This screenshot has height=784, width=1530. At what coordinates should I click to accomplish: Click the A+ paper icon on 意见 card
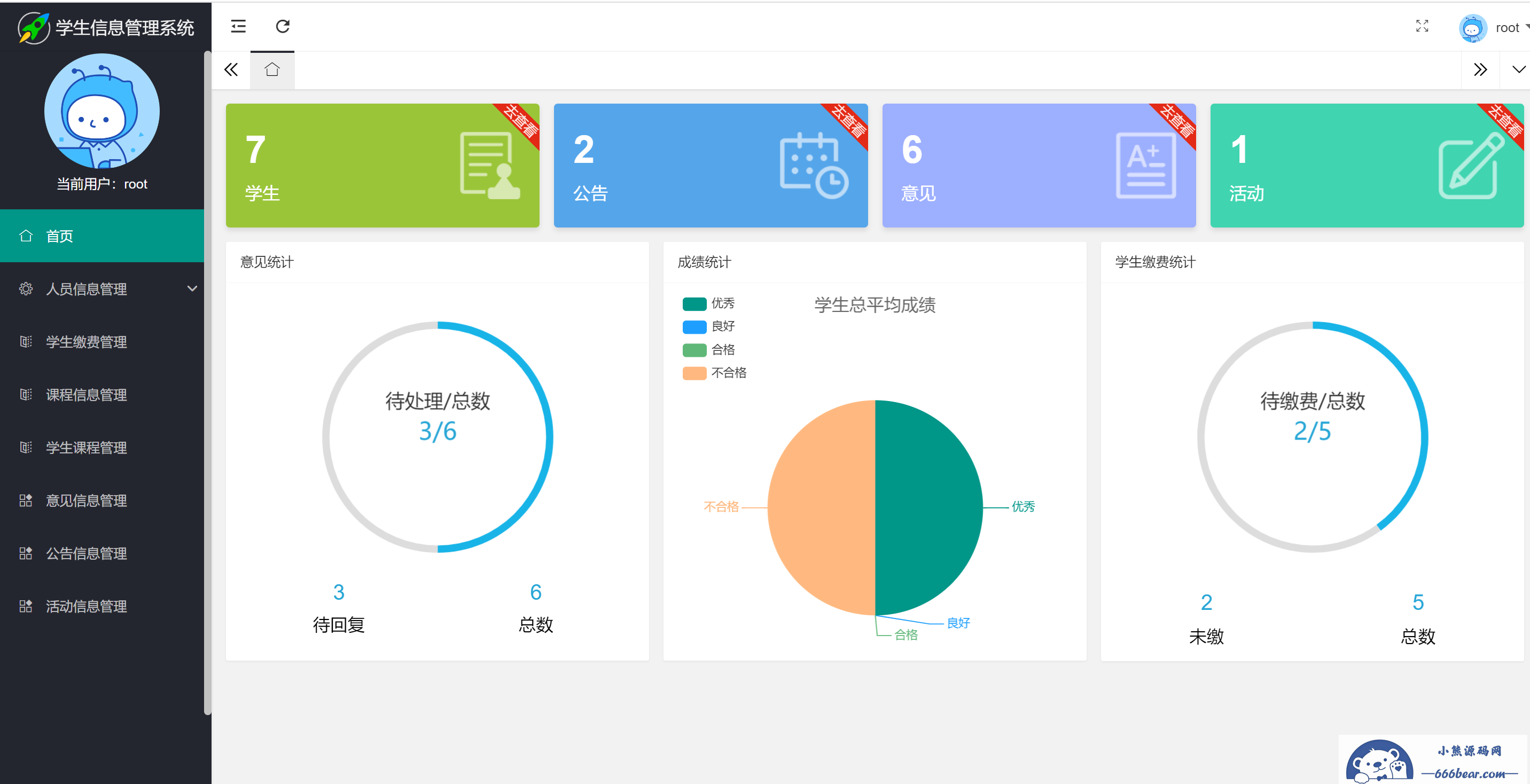tap(1146, 166)
